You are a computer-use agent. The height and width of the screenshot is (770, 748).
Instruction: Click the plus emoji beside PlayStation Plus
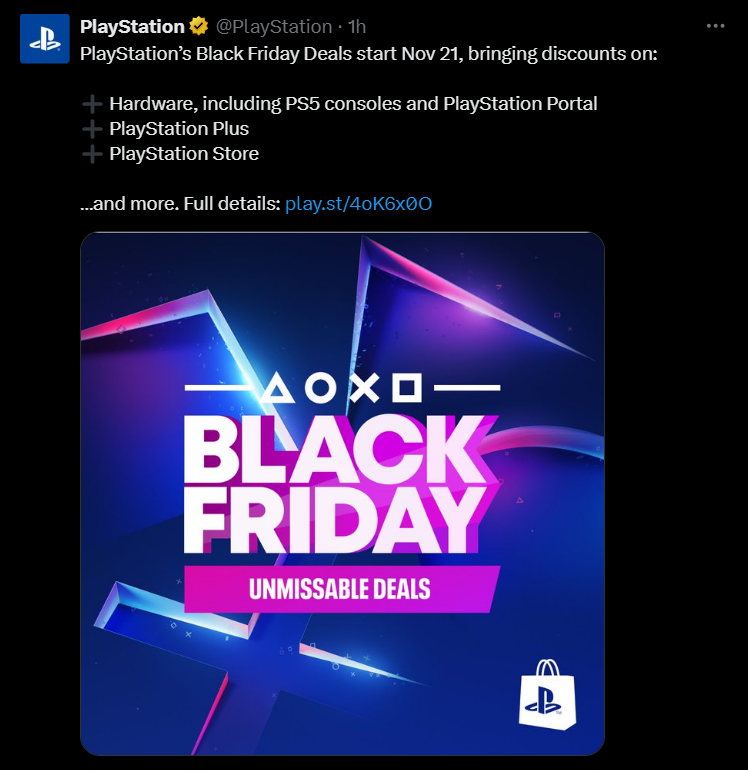pyautogui.click(x=92, y=129)
